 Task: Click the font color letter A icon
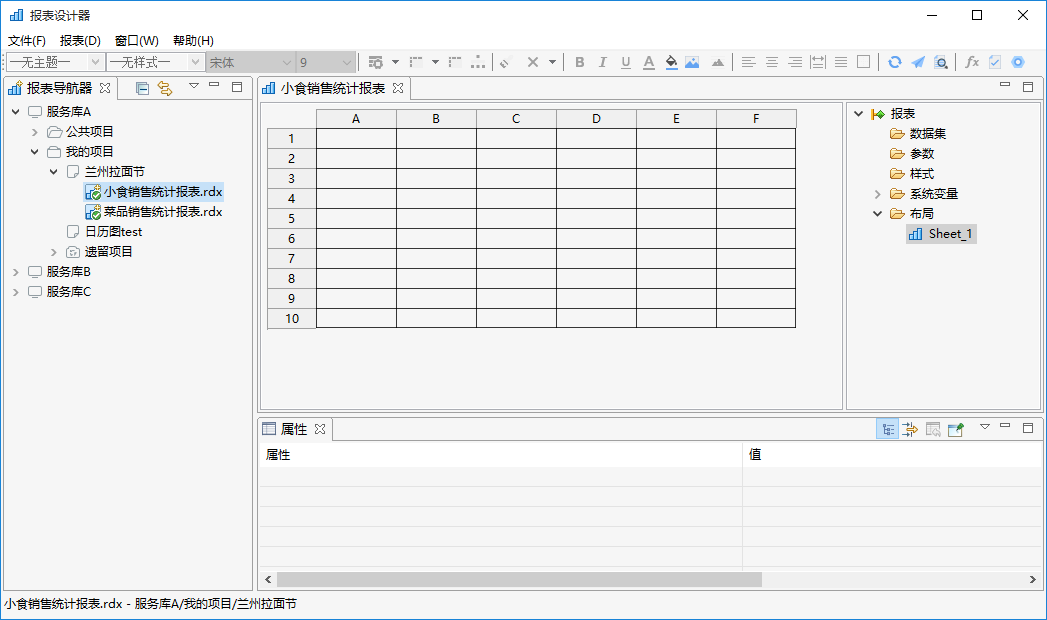(648, 62)
